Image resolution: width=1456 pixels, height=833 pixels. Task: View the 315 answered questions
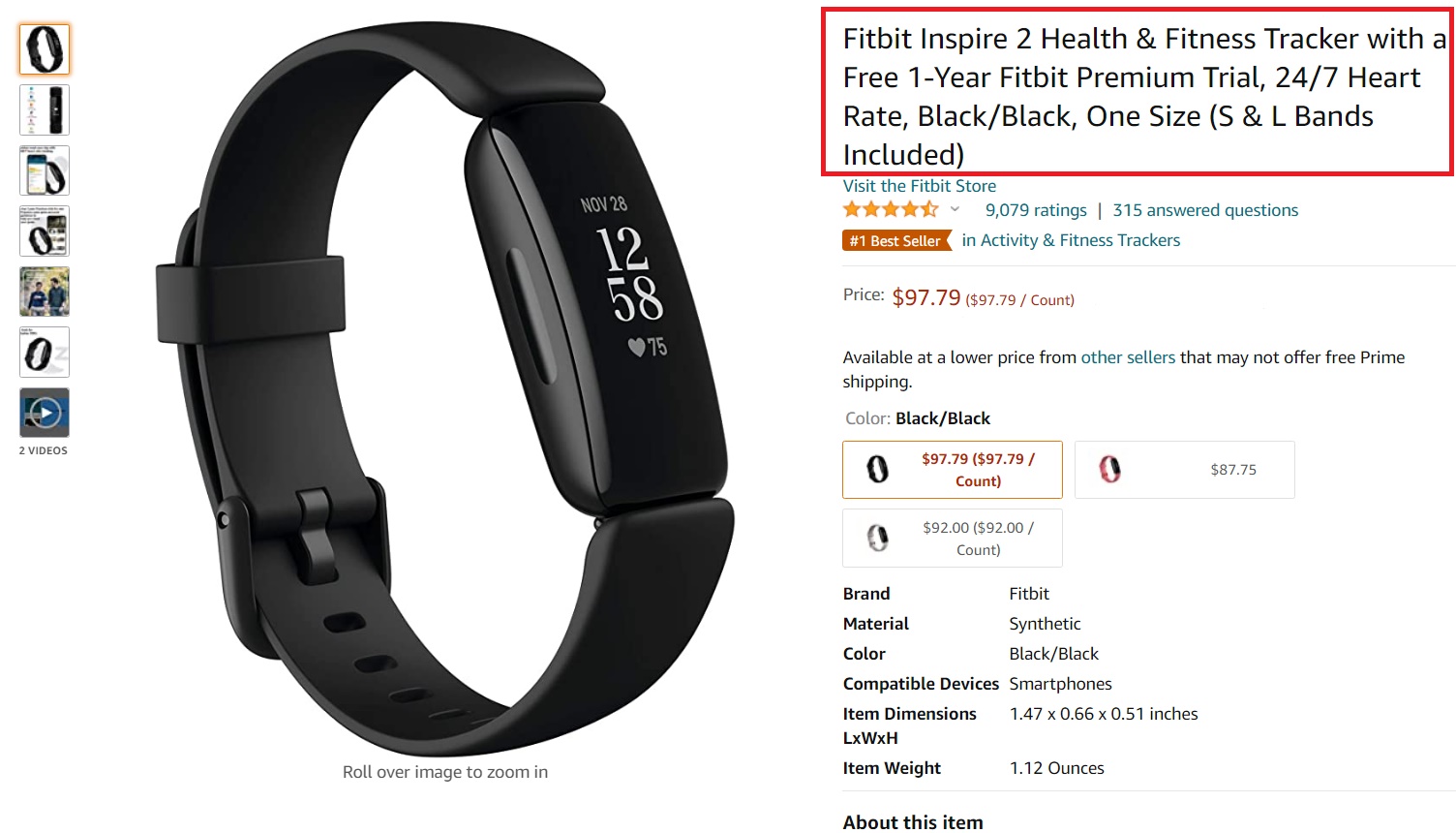click(x=1205, y=210)
